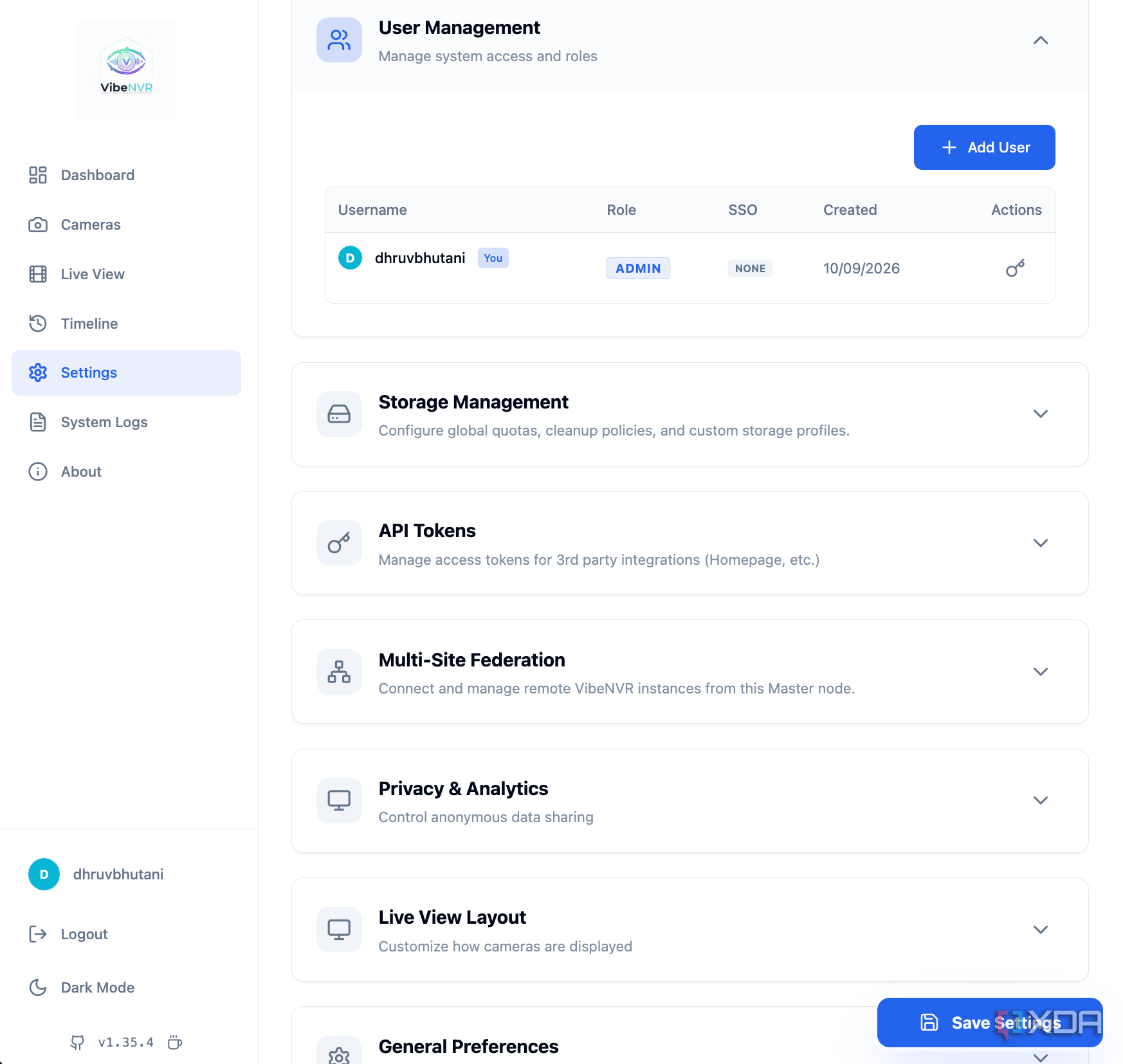Click the API Tokens key icon
This screenshot has width=1123, height=1064.
[x=339, y=543]
